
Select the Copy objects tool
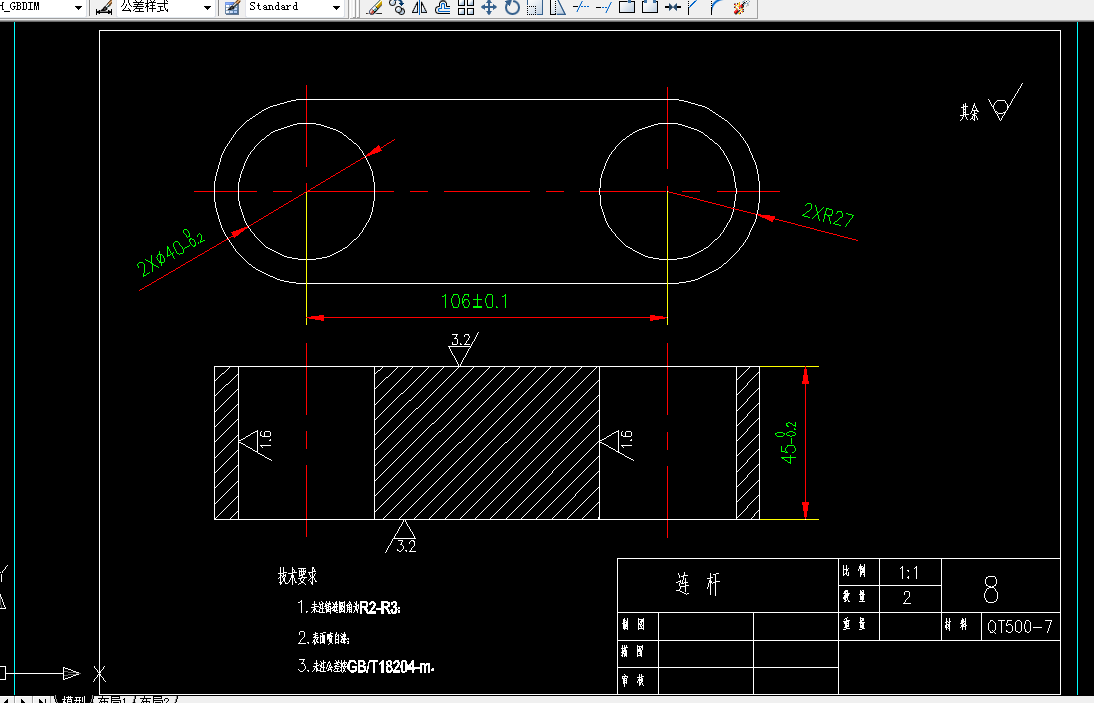(398, 8)
